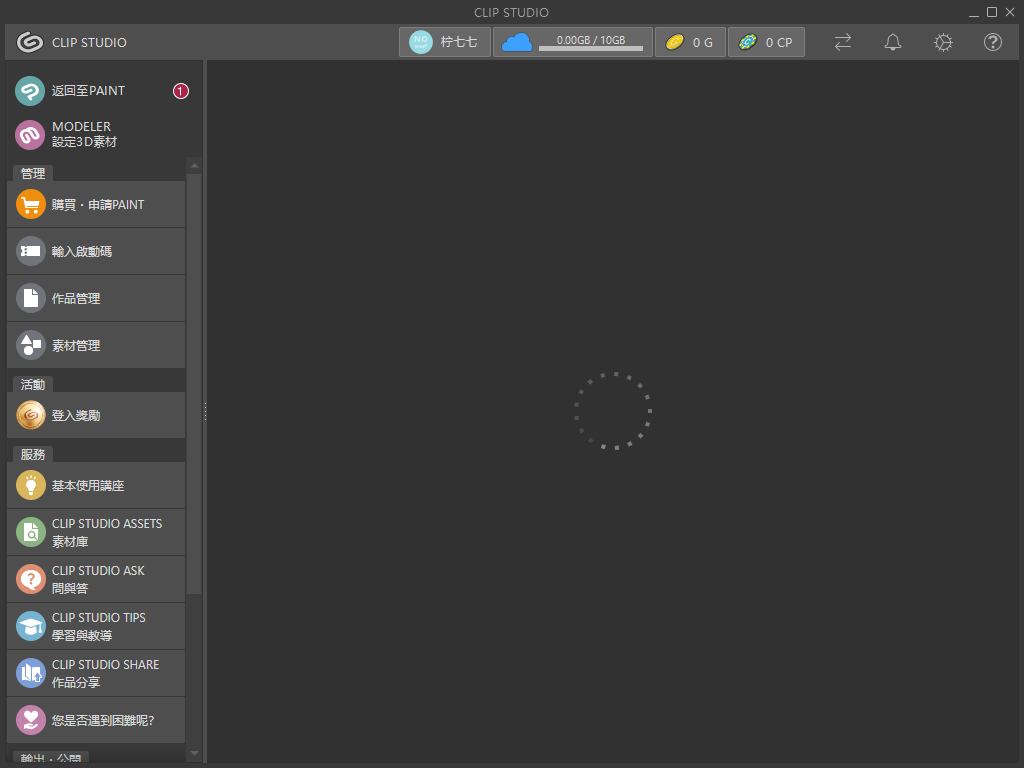Open the cloud sync arrows icon
The image size is (1024, 768).
(x=842, y=42)
